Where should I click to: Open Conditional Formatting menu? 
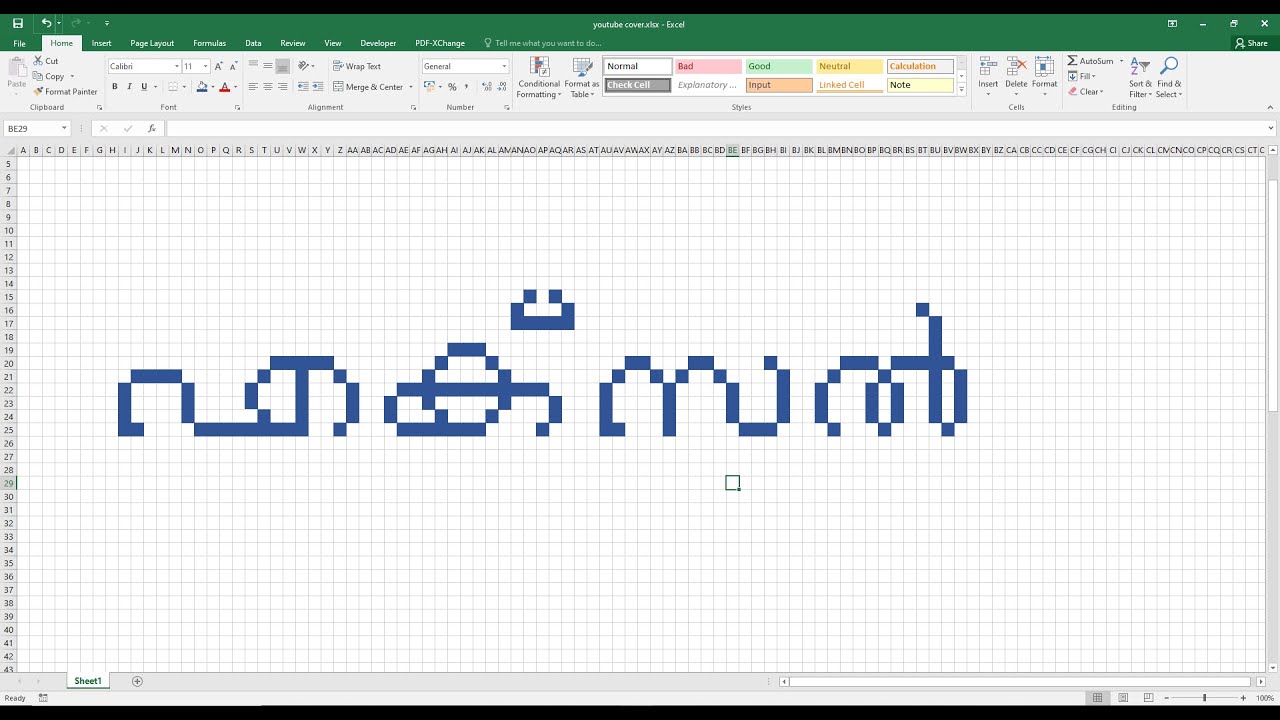[x=539, y=77]
